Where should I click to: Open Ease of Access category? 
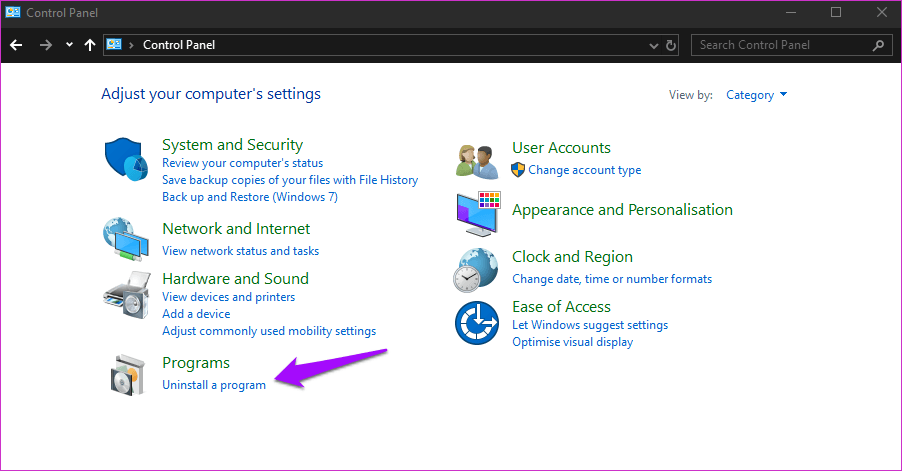[561, 307]
